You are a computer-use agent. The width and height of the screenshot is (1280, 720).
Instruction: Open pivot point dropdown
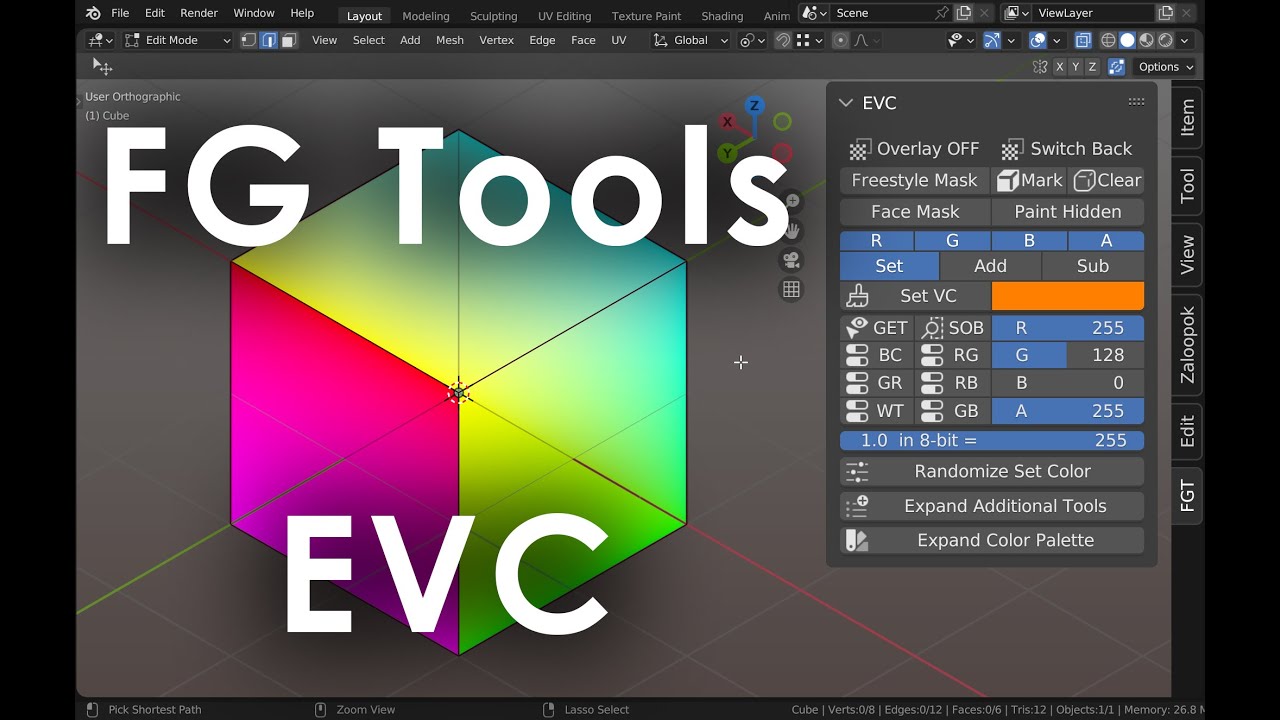752,40
